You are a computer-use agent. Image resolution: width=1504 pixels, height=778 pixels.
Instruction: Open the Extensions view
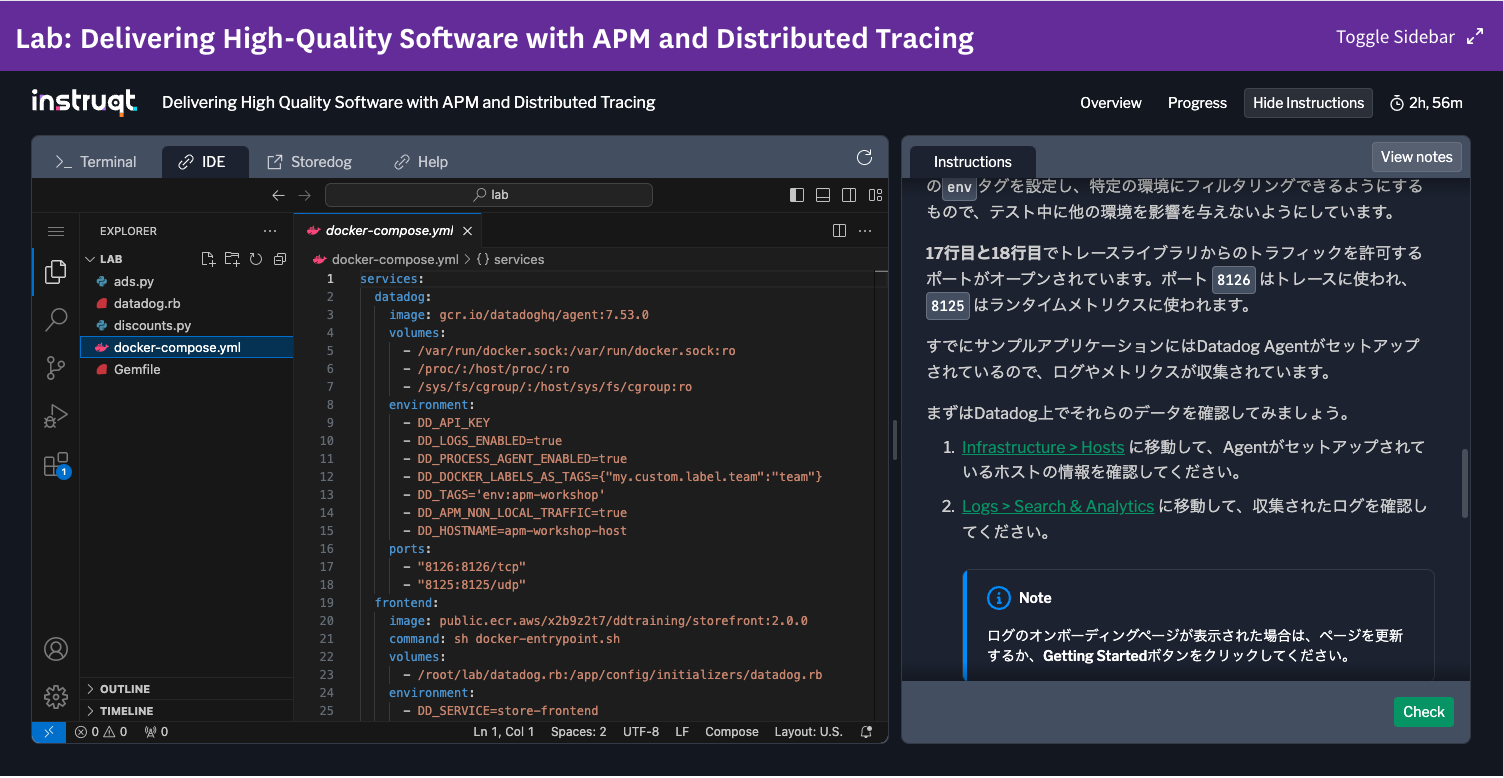[56, 465]
